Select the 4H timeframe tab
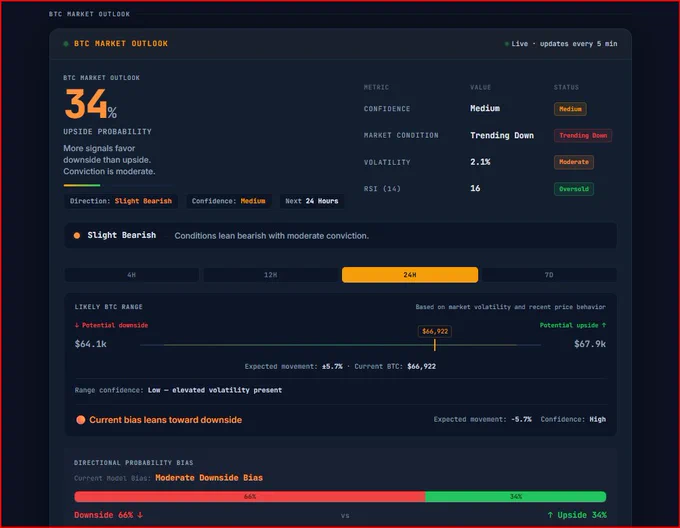This screenshot has height=528, width=680. [131, 275]
